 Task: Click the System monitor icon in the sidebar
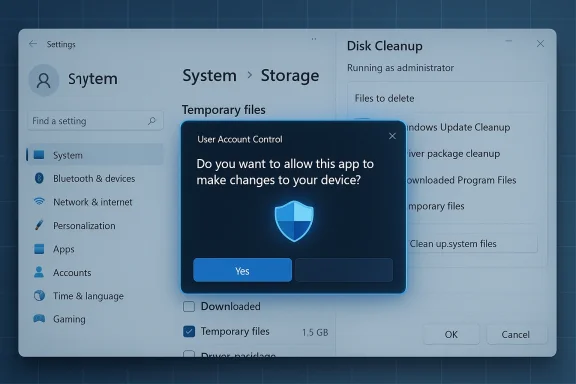click(x=39, y=155)
